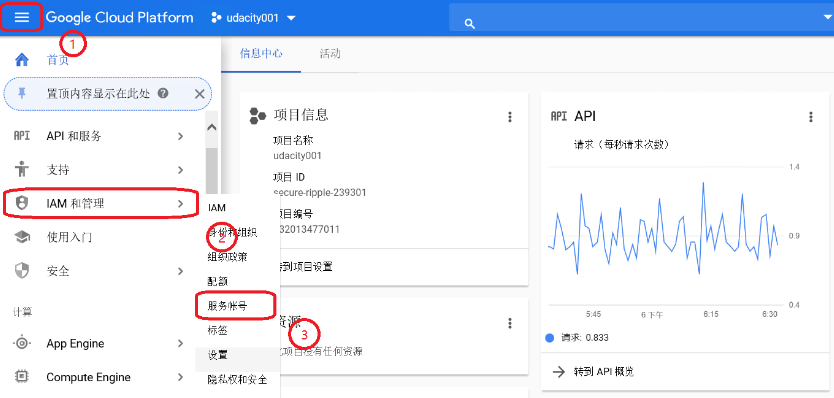Dismiss the pinned content notice
Screen dimensions: 834x398
(x=199, y=94)
